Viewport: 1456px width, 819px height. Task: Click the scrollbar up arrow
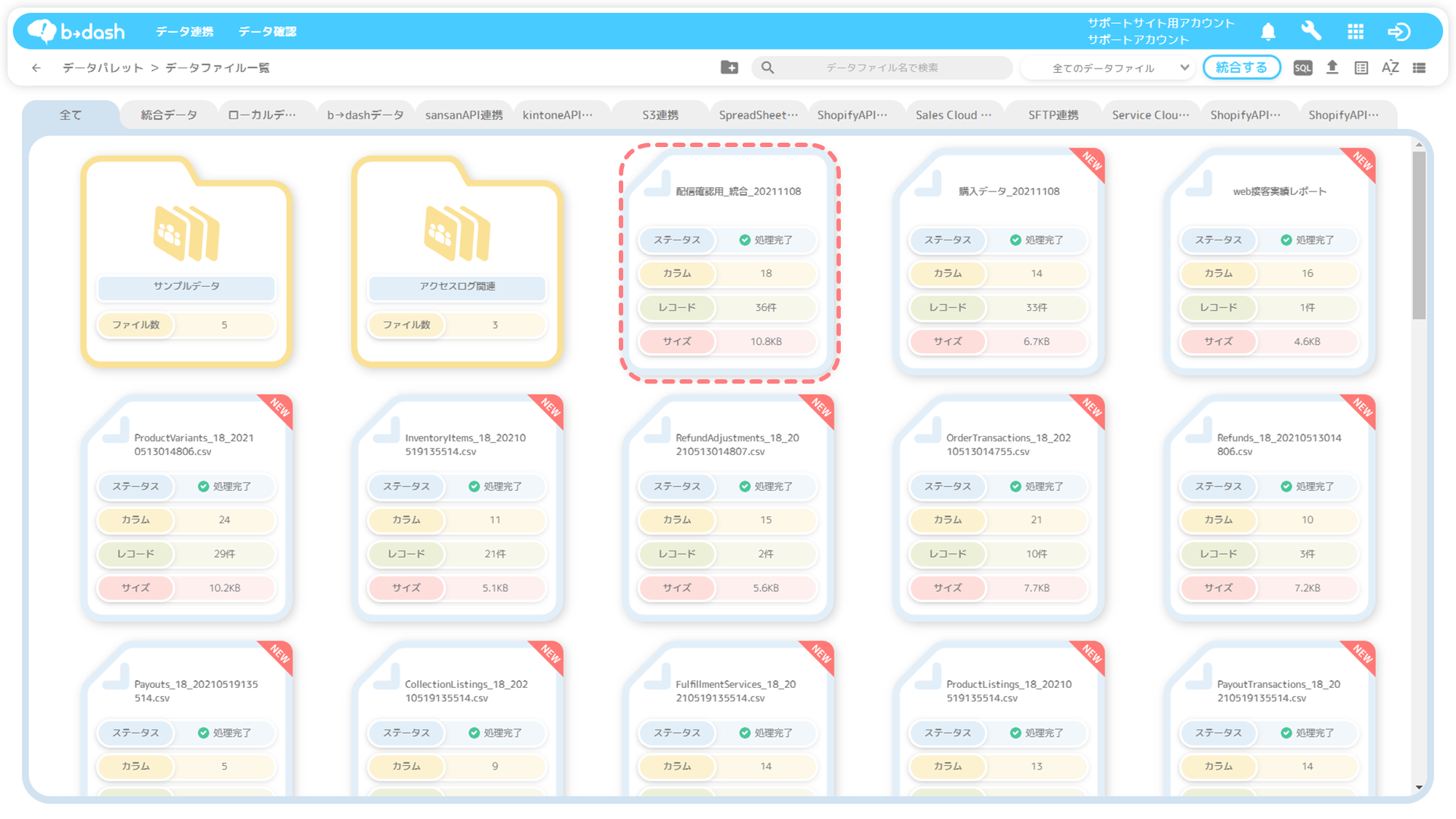pyautogui.click(x=1419, y=145)
